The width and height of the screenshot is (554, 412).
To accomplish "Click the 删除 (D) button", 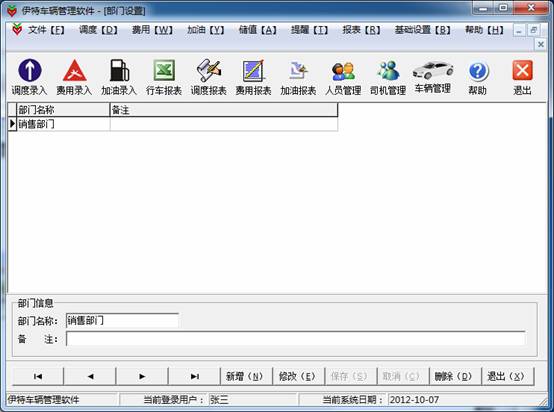I will pos(453,376).
